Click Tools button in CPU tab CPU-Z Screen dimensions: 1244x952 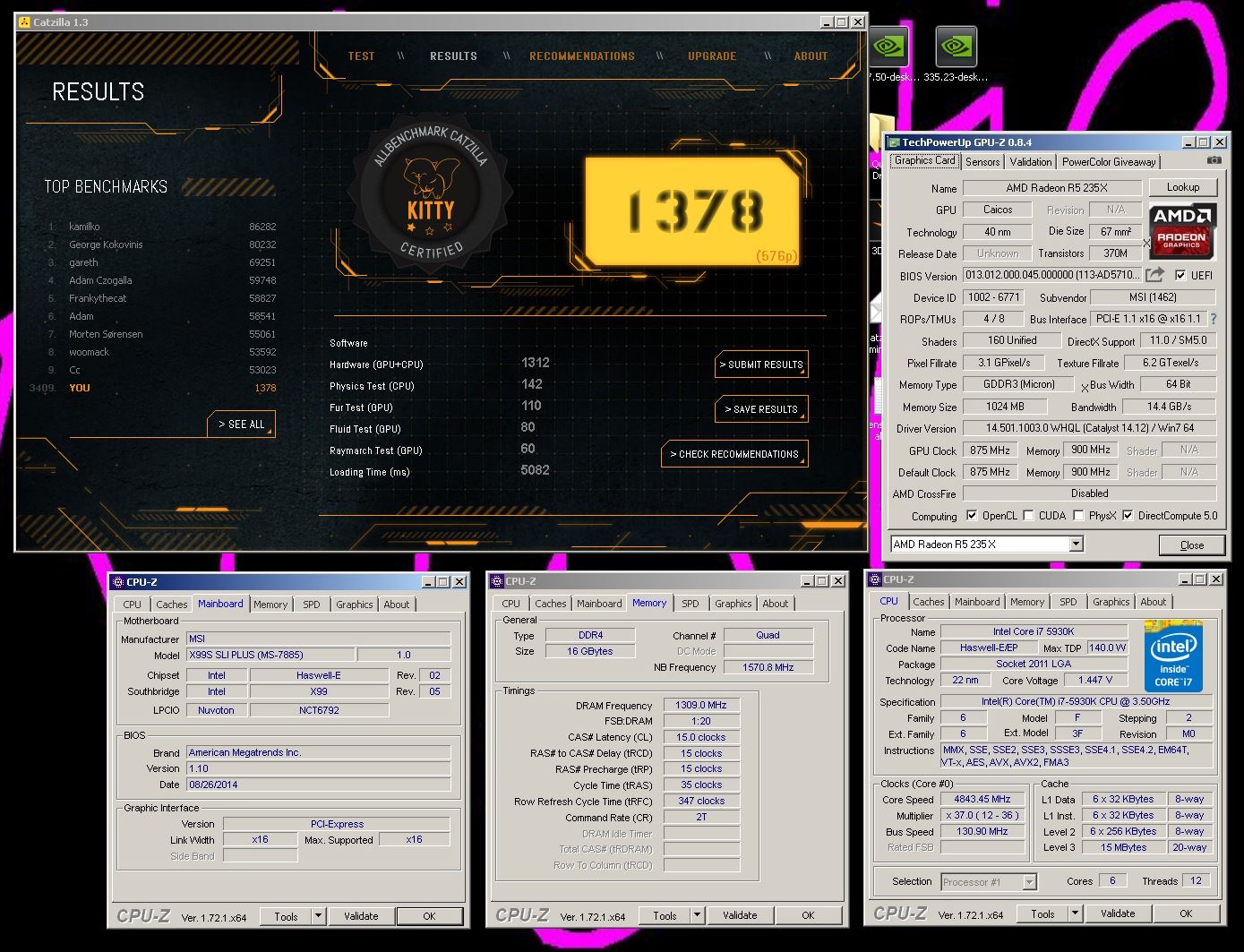pyautogui.click(x=1042, y=913)
